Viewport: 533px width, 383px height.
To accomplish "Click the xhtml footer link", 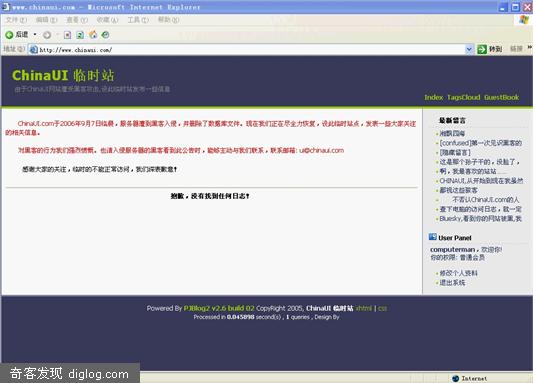I will (x=364, y=308).
